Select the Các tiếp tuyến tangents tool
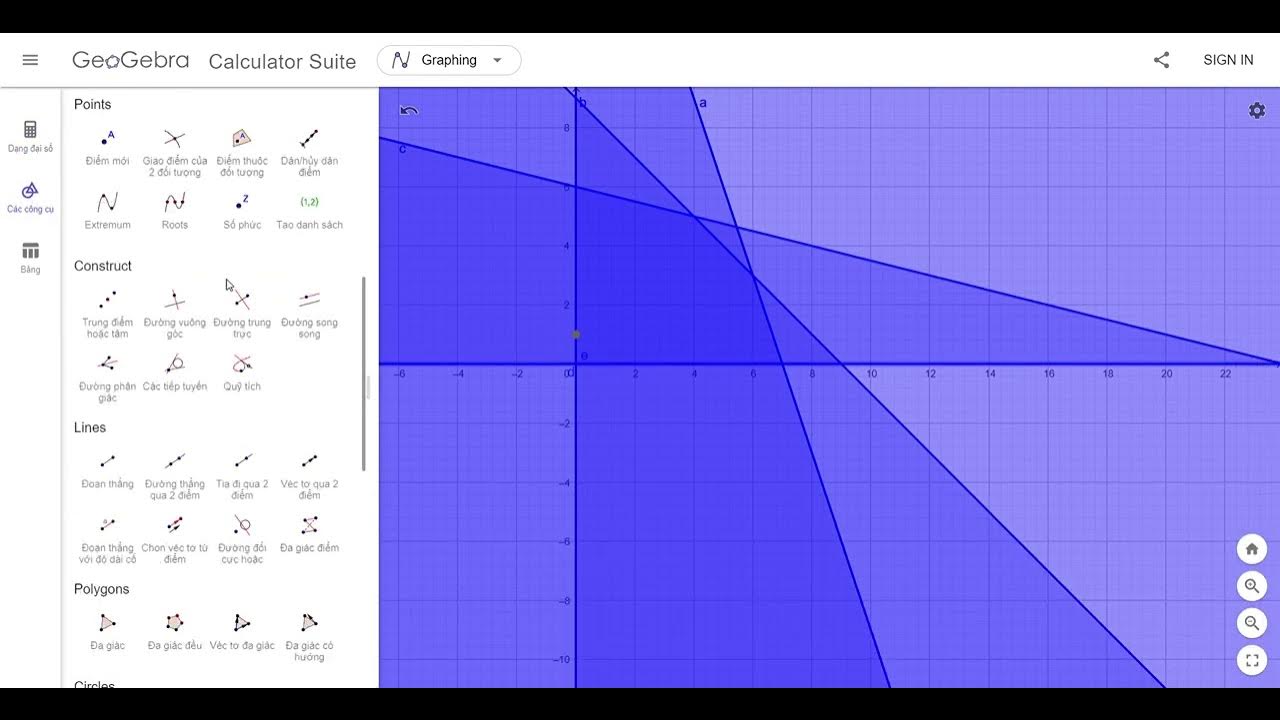The image size is (1280, 720). [175, 373]
